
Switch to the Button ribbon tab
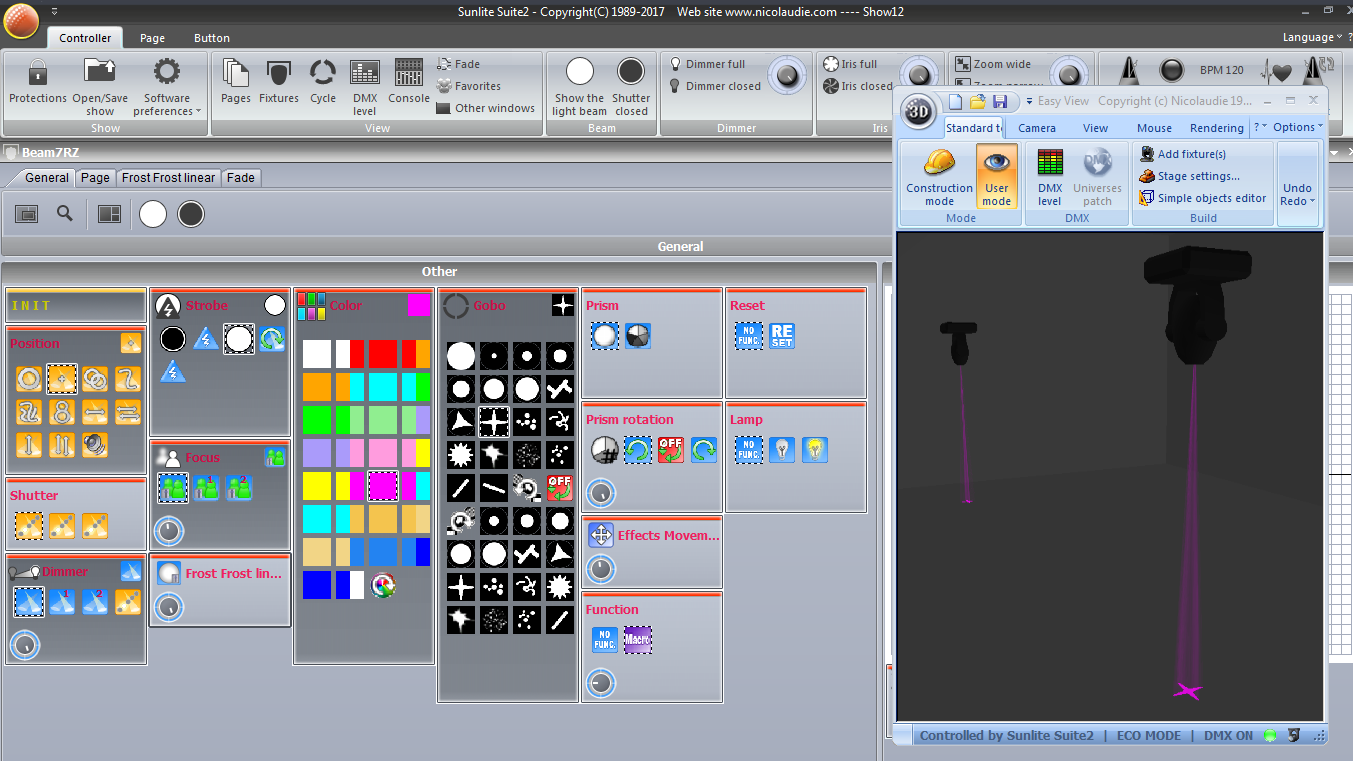tap(212, 38)
